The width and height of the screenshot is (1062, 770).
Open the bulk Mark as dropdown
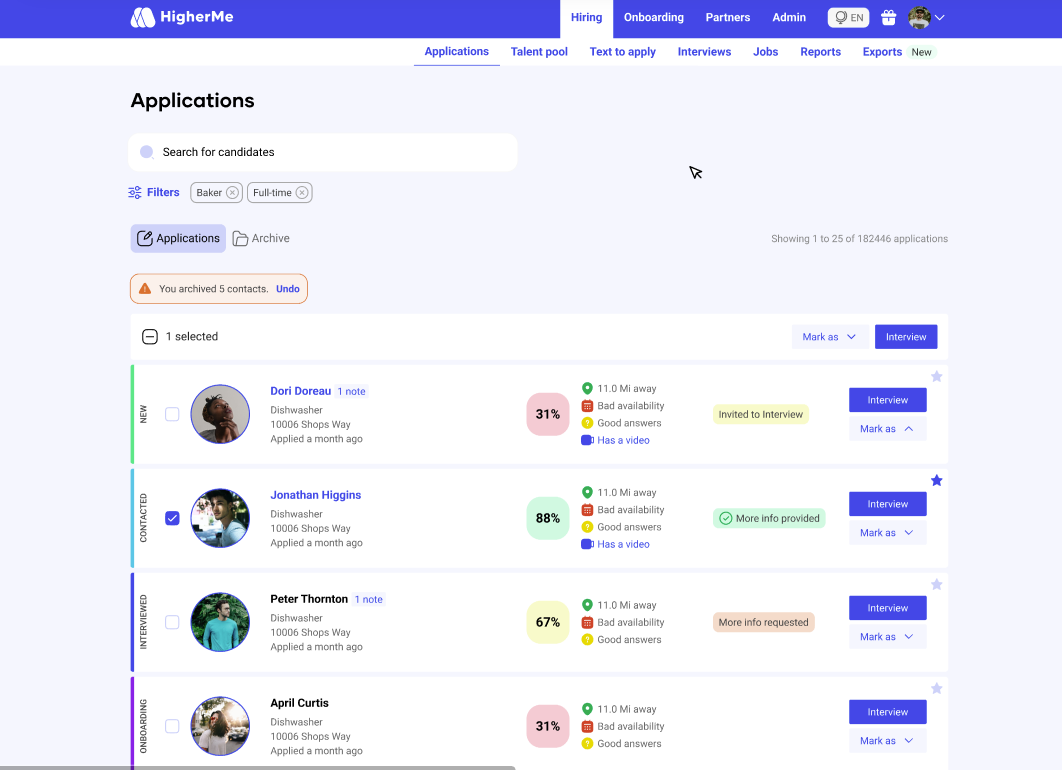click(x=829, y=337)
